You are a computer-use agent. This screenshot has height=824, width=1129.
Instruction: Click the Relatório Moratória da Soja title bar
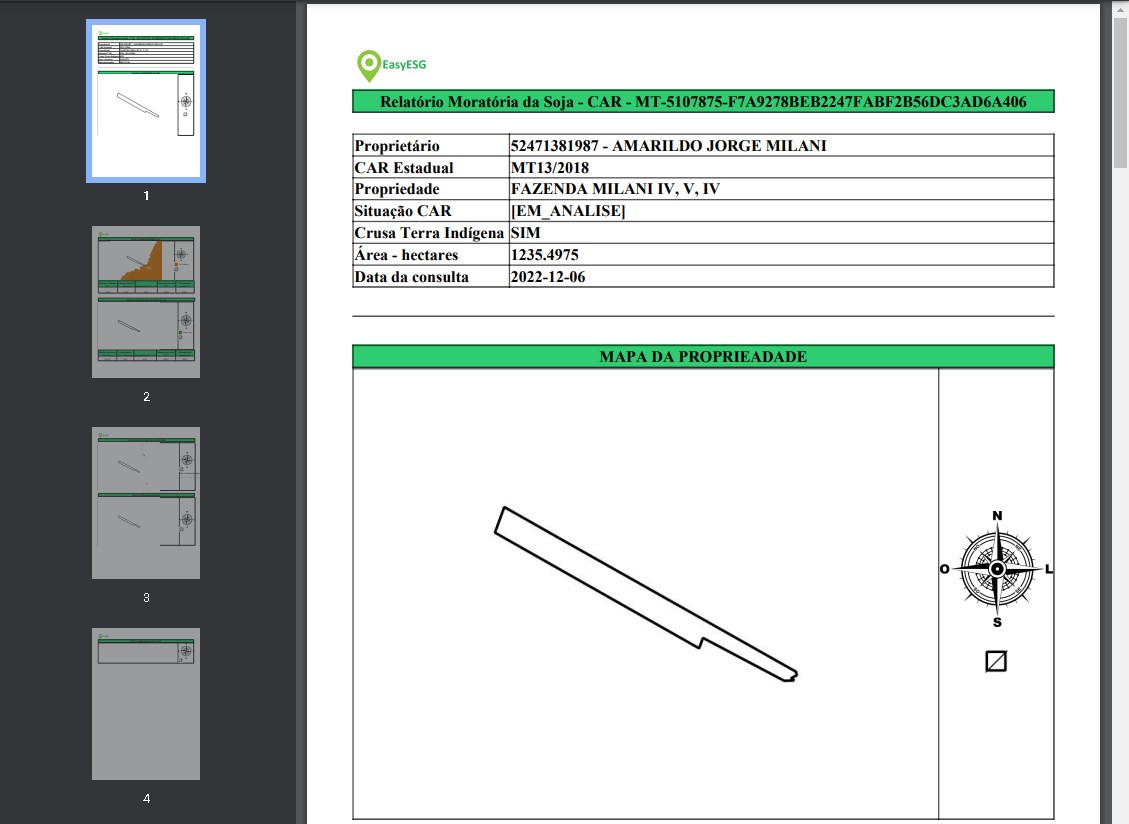pyautogui.click(x=703, y=102)
